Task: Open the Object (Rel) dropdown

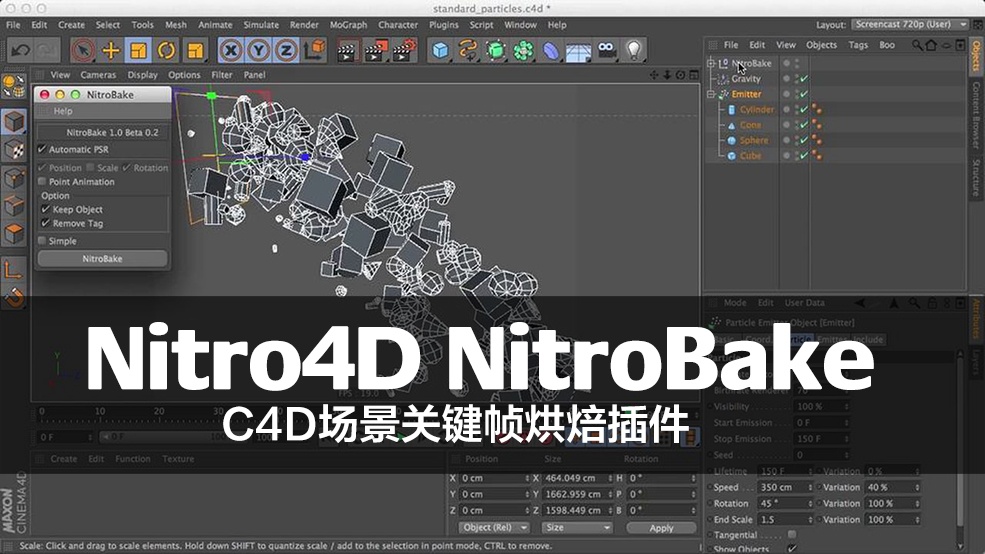Action: point(494,528)
